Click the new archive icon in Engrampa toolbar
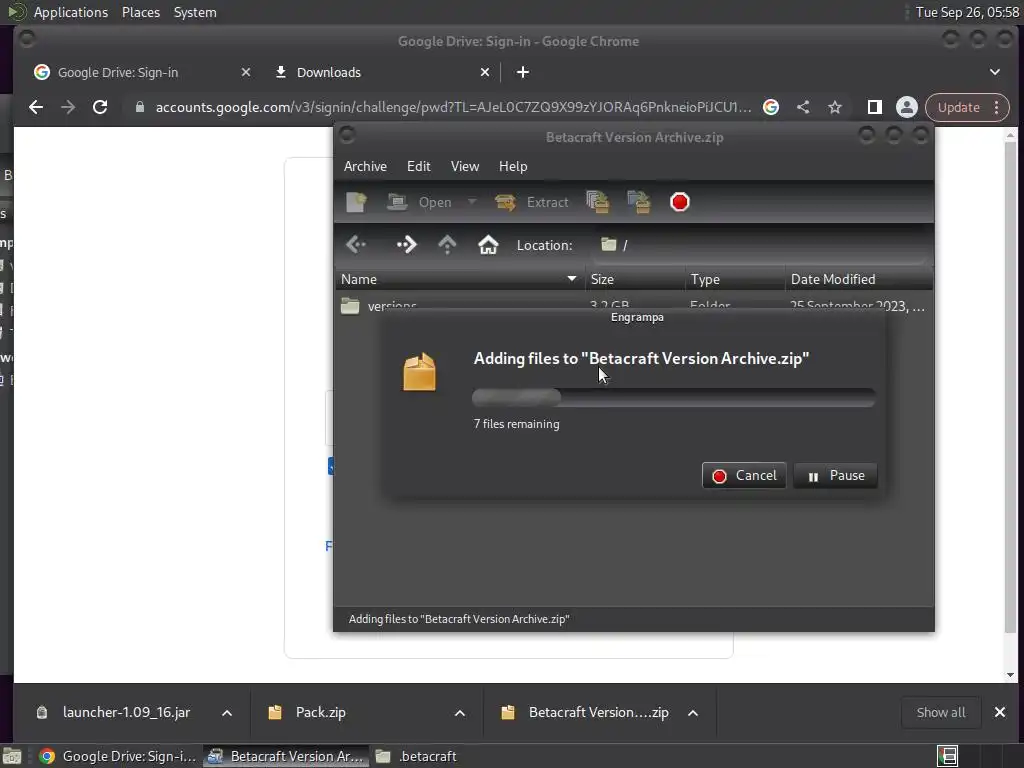 357,202
